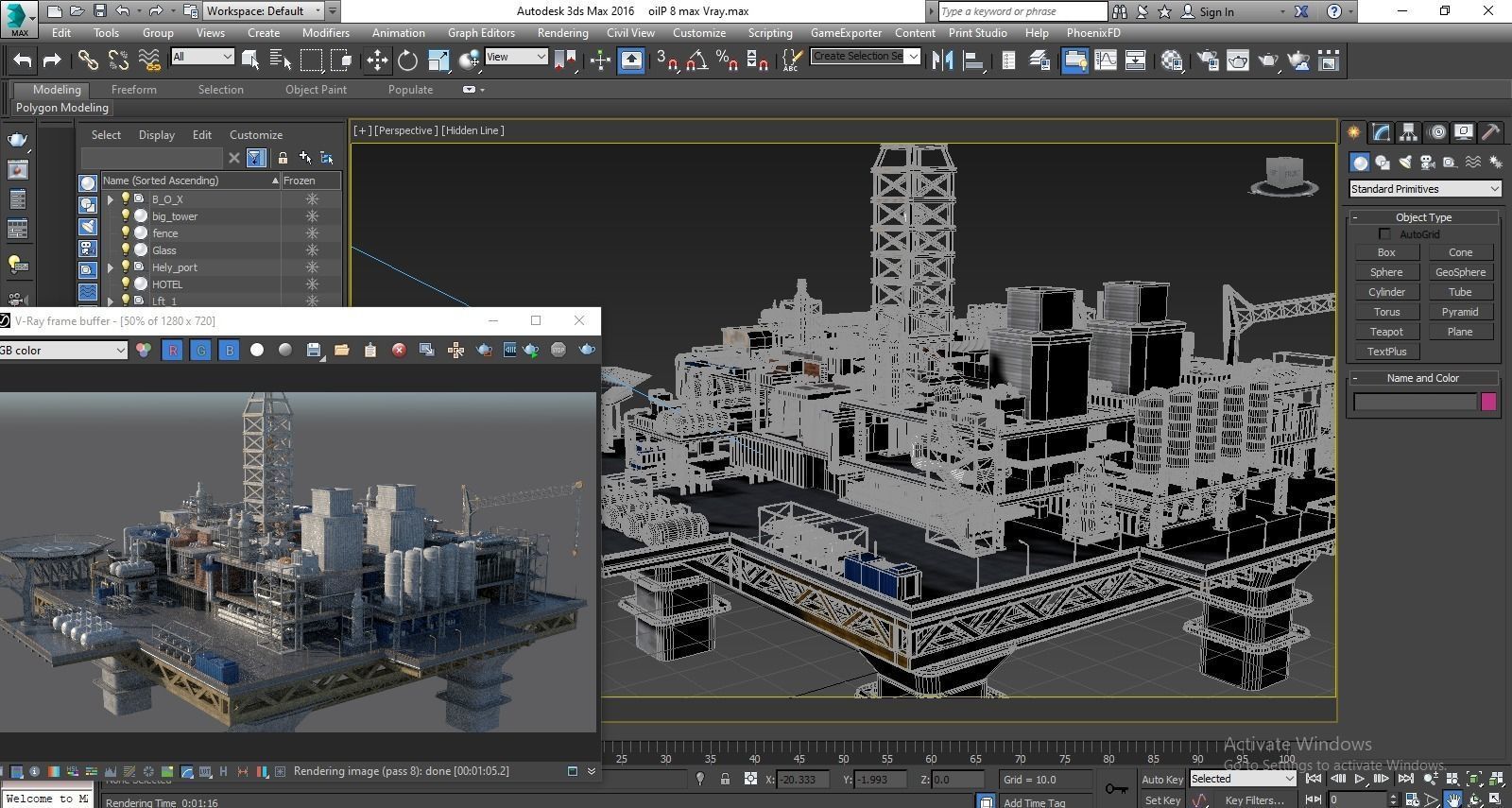The height and width of the screenshot is (808, 1512).
Task: Click the Cylinder primitive button
Action: click(1386, 292)
